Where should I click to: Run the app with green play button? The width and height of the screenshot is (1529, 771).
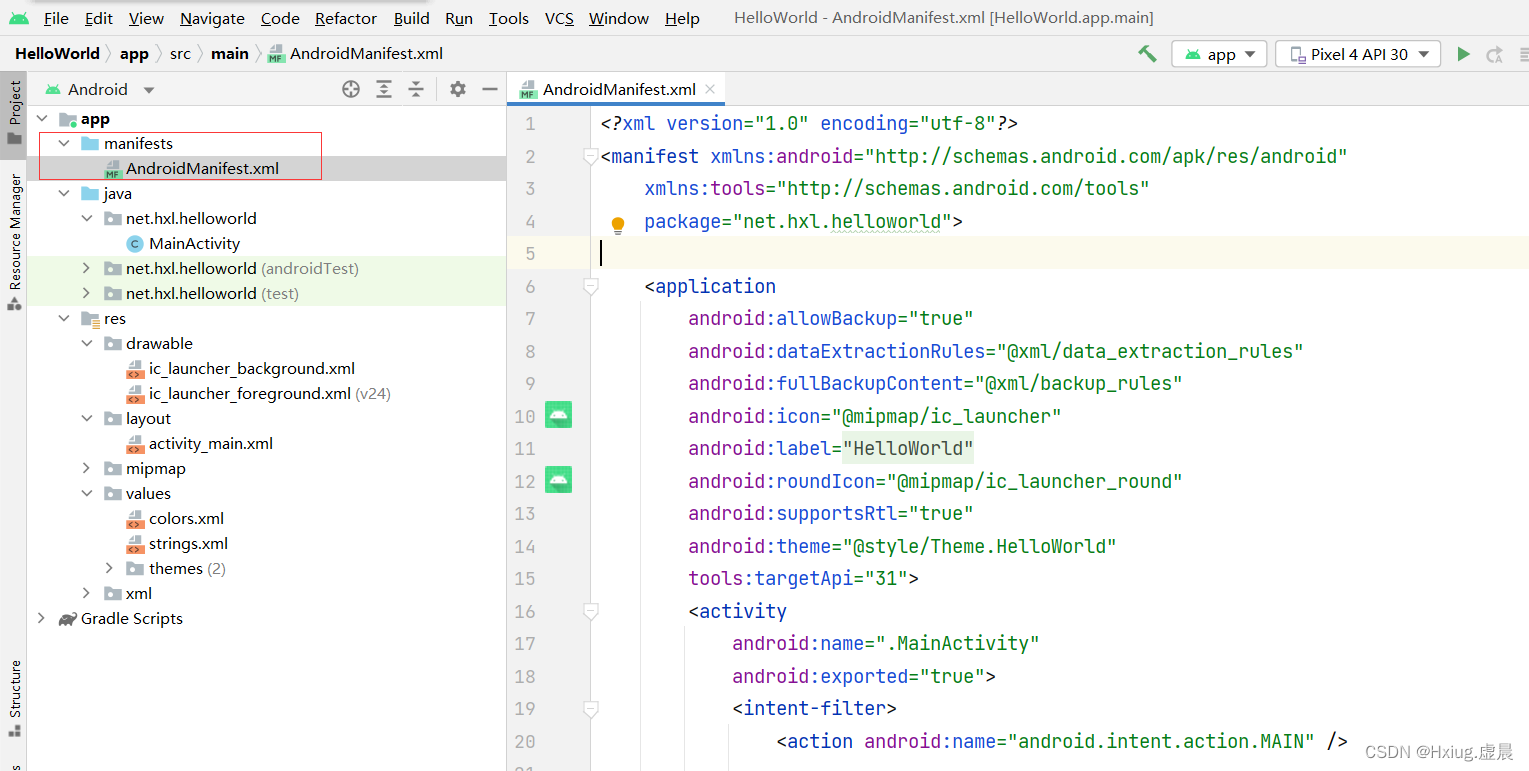click(1463, 54)
